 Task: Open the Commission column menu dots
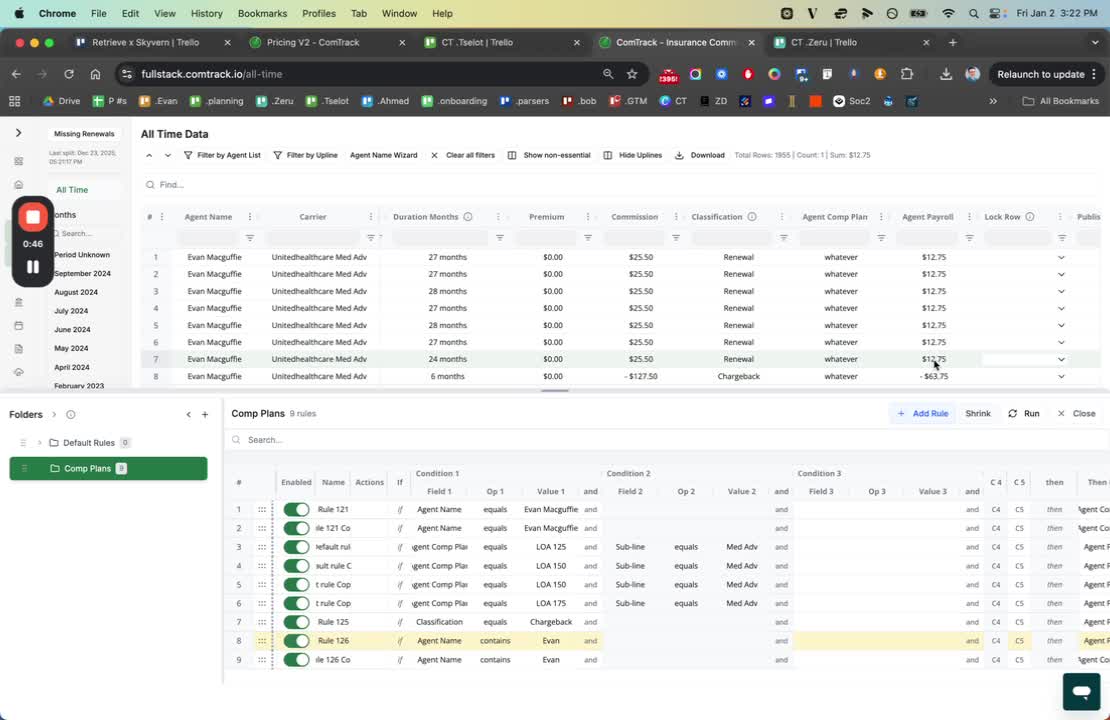(x=676, y=217)
